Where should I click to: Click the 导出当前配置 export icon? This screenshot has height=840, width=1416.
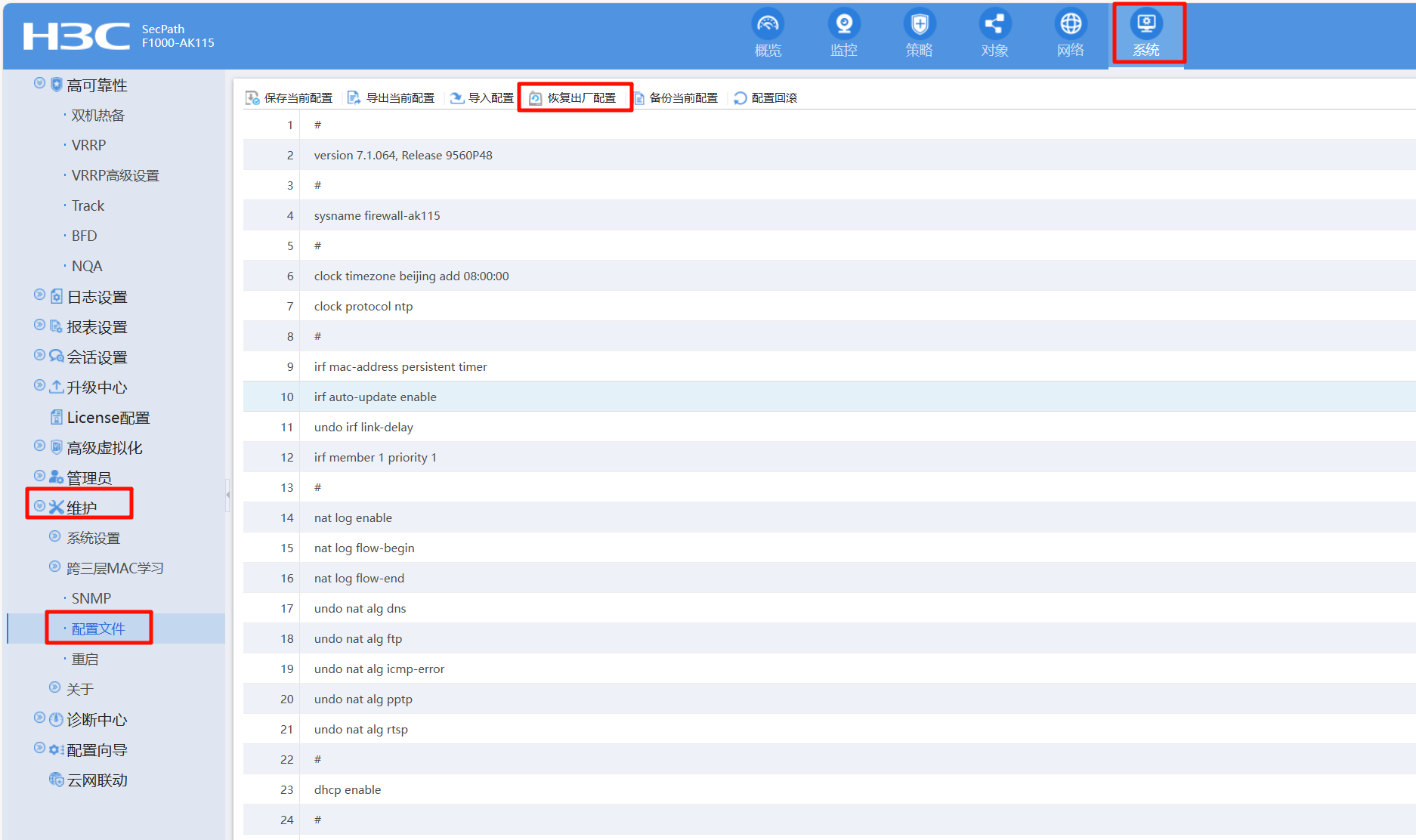click(354, 98)
